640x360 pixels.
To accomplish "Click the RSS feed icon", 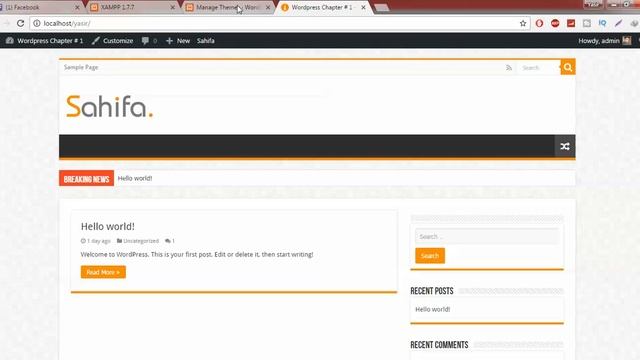I will 509,68.
